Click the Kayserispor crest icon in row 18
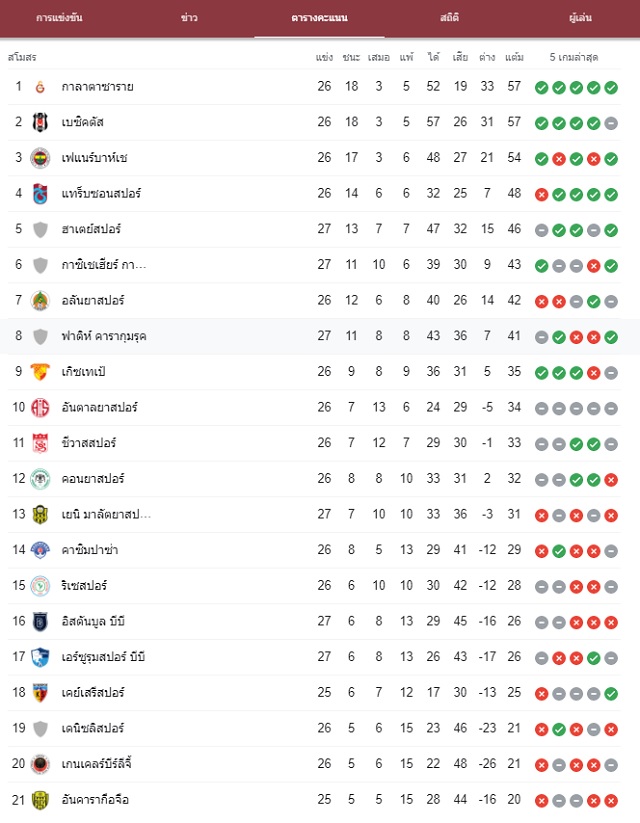Screen dimensions: 640x823 40,693
